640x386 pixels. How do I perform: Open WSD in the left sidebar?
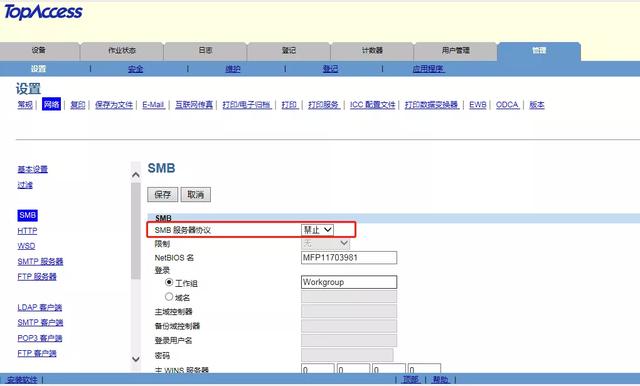(26, 246)
